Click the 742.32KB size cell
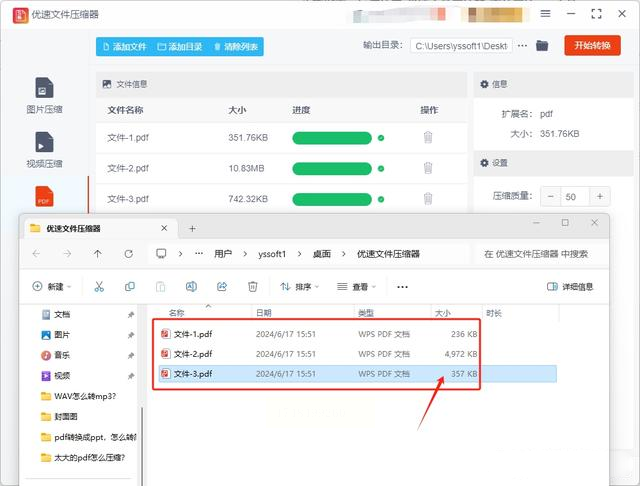This screenshot has width=640, height=486. tap(248, 199)
